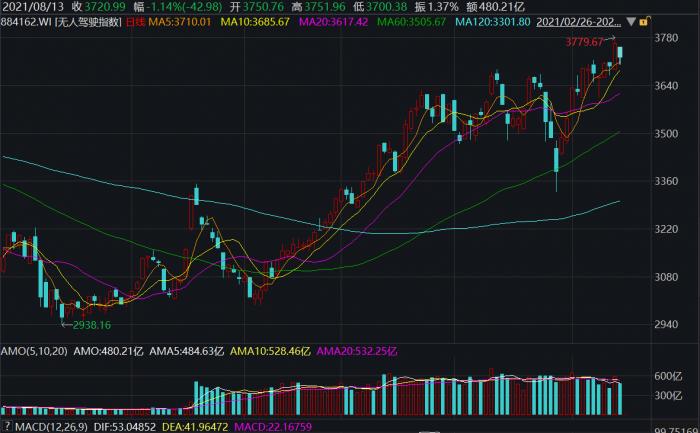Click the yellow unlock padlock icon

[x=644, y=21]
